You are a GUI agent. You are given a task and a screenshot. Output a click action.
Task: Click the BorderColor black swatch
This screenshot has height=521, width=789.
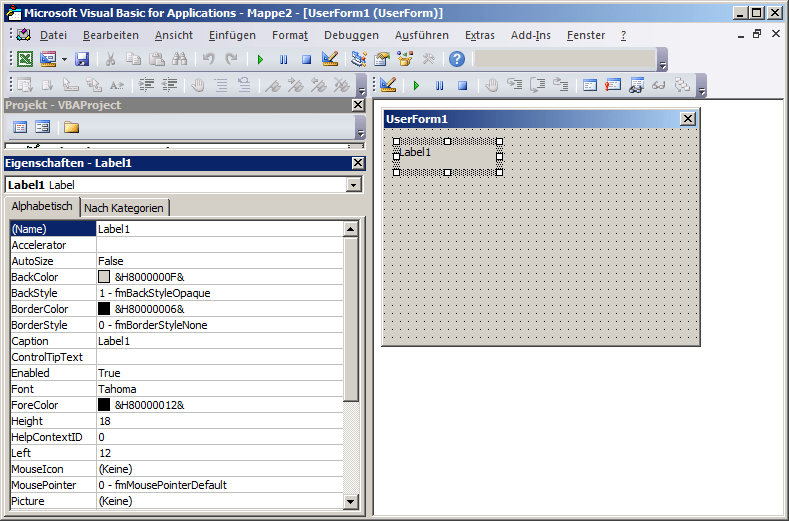click(x=104, y=309)
